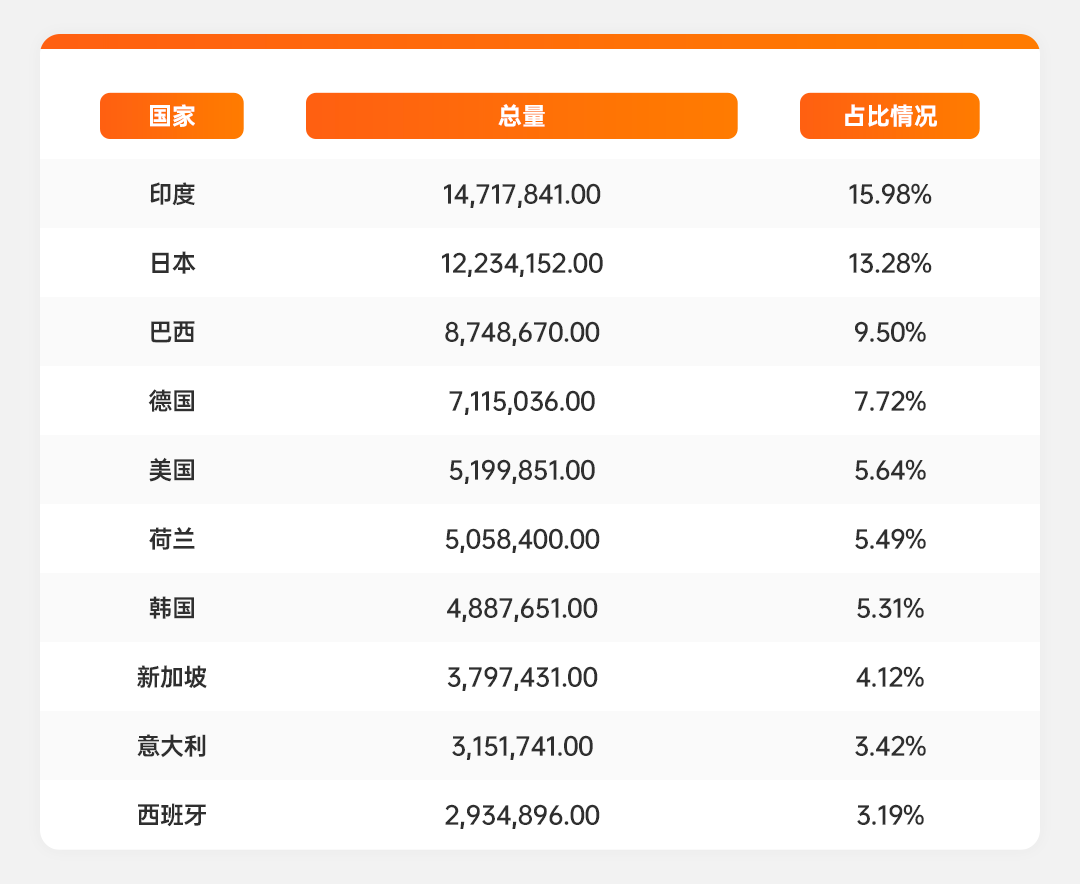The height and width of the screenshot is (884, 1080).
Task: Select the 美国 country cell
Action: coord(172,470)
